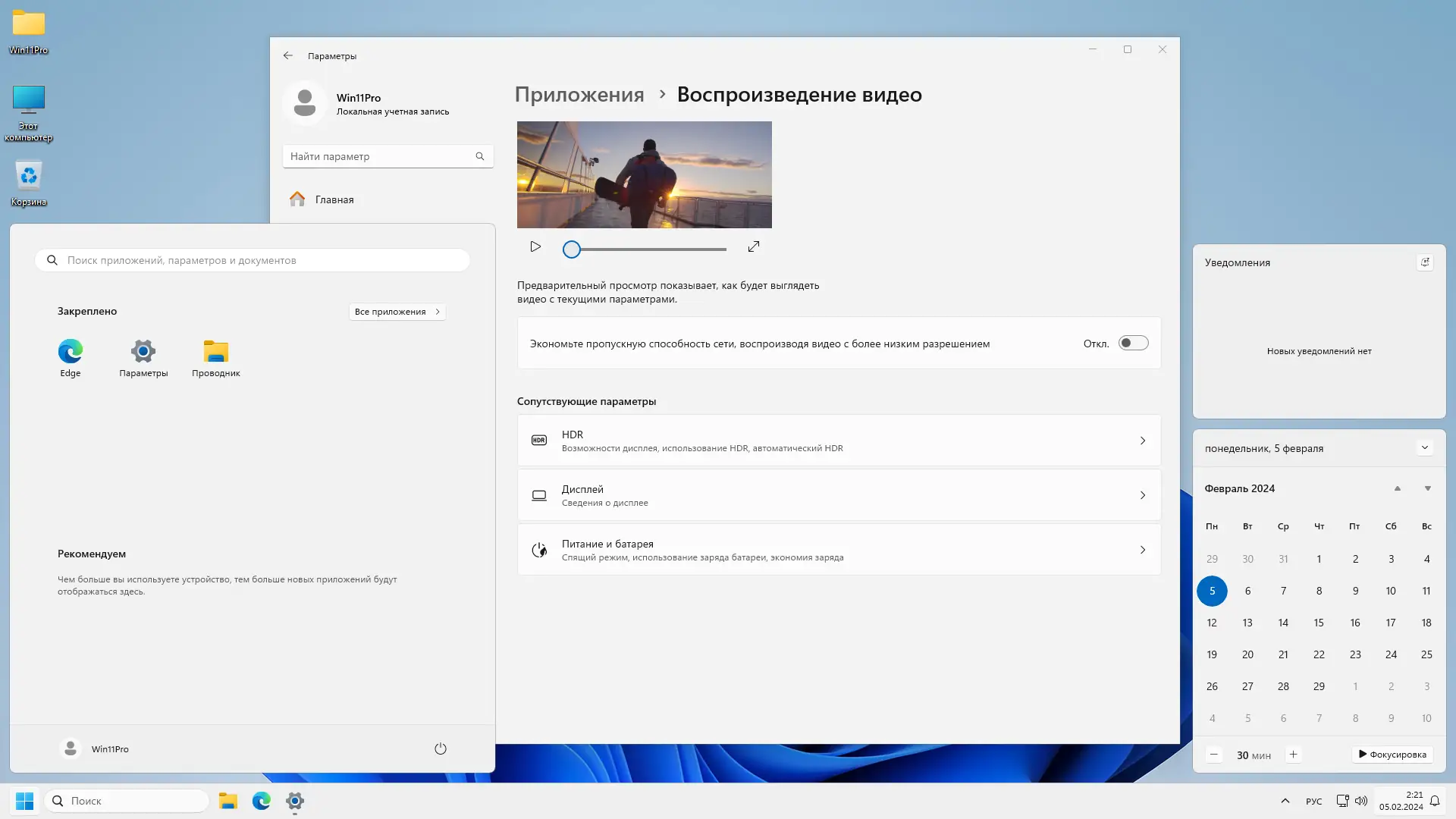Open File Explorer from the taskbar
The width and height of the screenshot is (1456, 819).
(228, 800)
